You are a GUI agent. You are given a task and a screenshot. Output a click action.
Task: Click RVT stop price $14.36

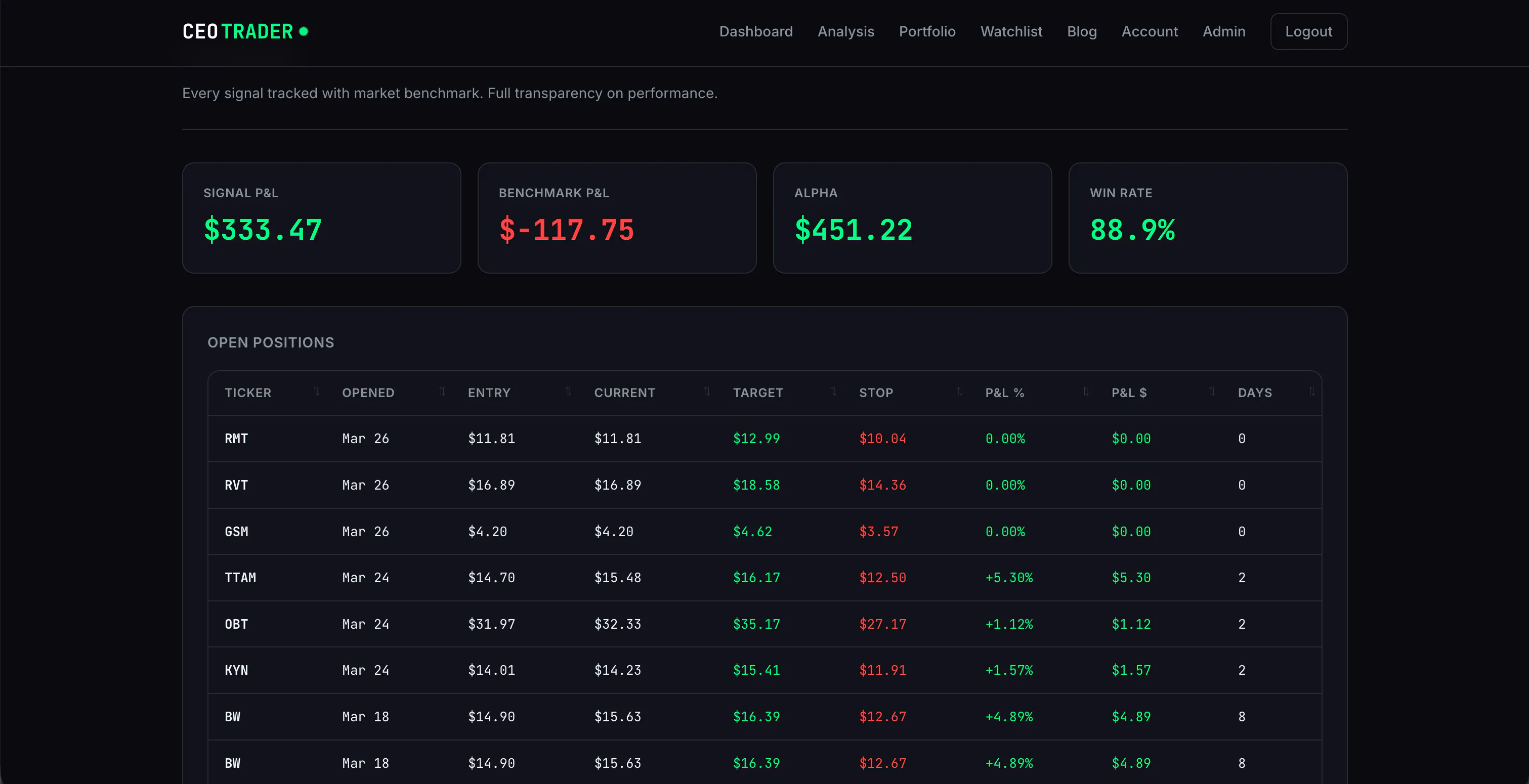(882, 485)
